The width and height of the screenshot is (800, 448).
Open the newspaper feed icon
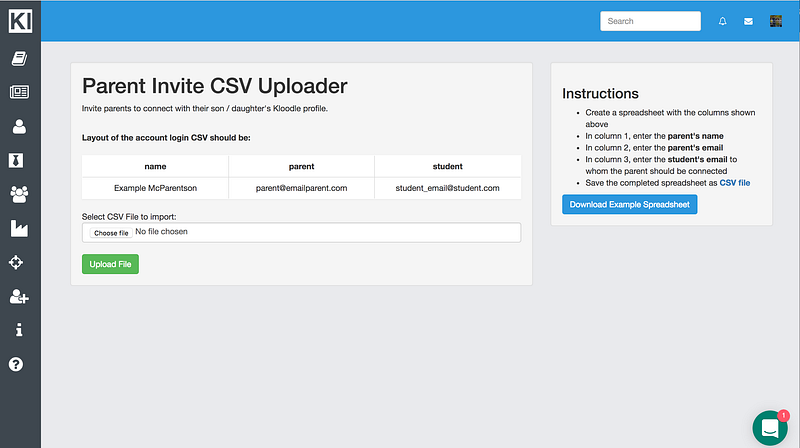19,92
